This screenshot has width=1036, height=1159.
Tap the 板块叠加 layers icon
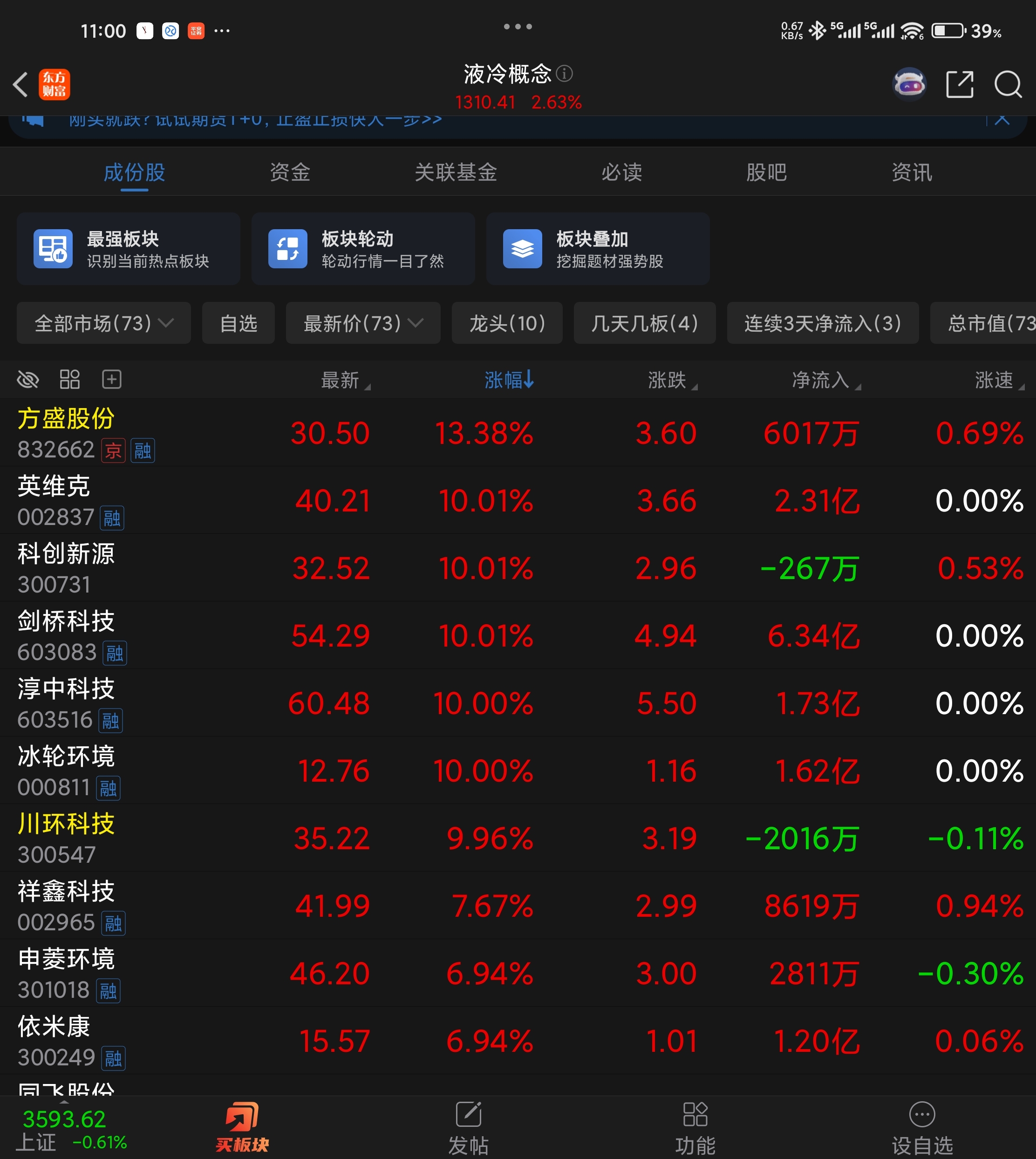pyautogui.click(x=523, y=249)
